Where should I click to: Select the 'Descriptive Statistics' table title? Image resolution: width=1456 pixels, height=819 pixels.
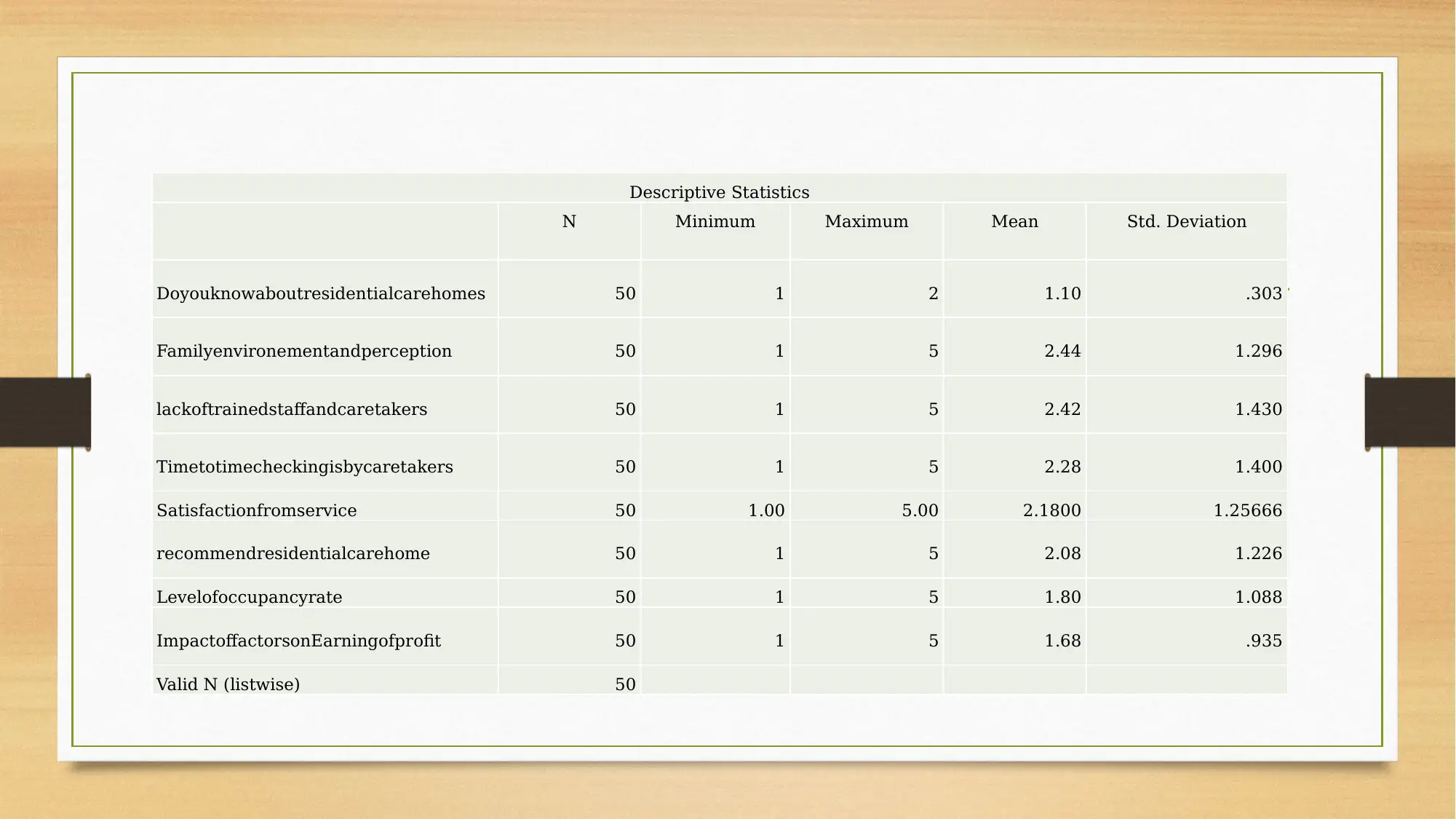[x=719, y=192]
